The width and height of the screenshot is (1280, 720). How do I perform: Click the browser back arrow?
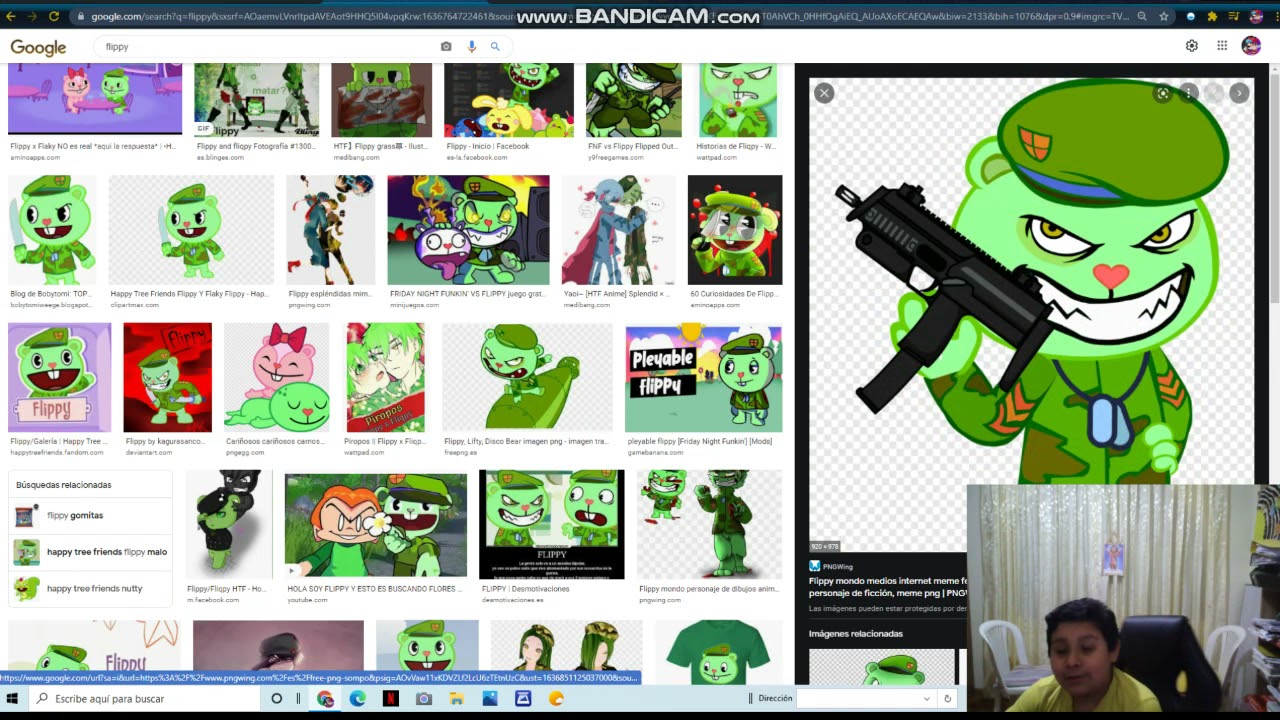click(11, 16)
